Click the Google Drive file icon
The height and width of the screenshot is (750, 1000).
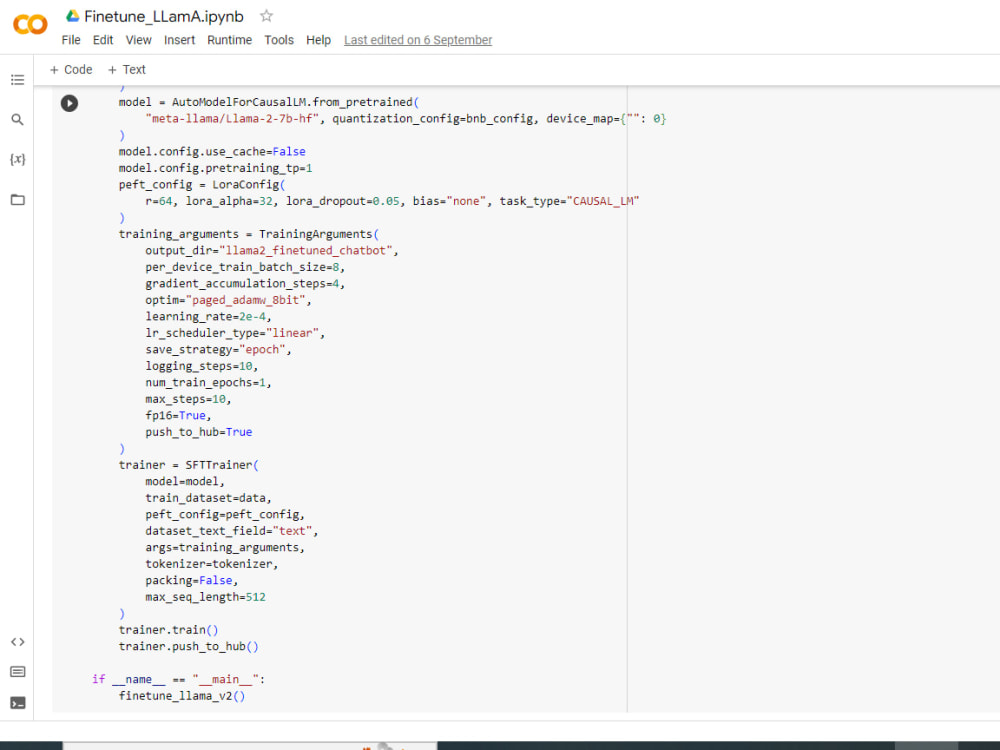point(73,16)
